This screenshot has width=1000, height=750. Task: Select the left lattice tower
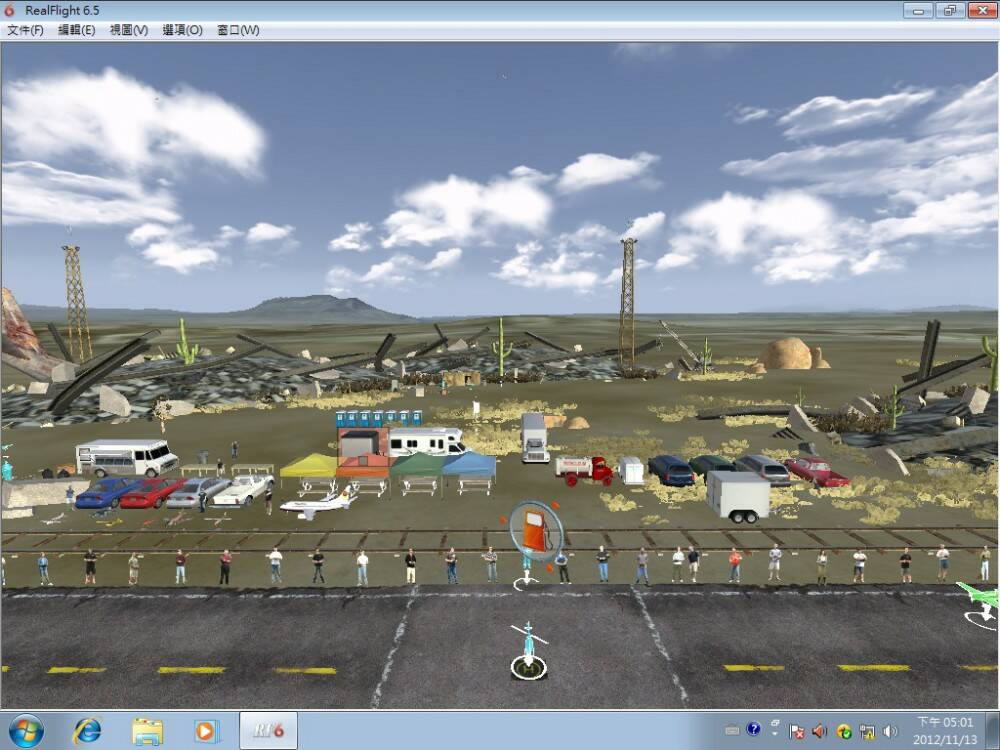77,303
